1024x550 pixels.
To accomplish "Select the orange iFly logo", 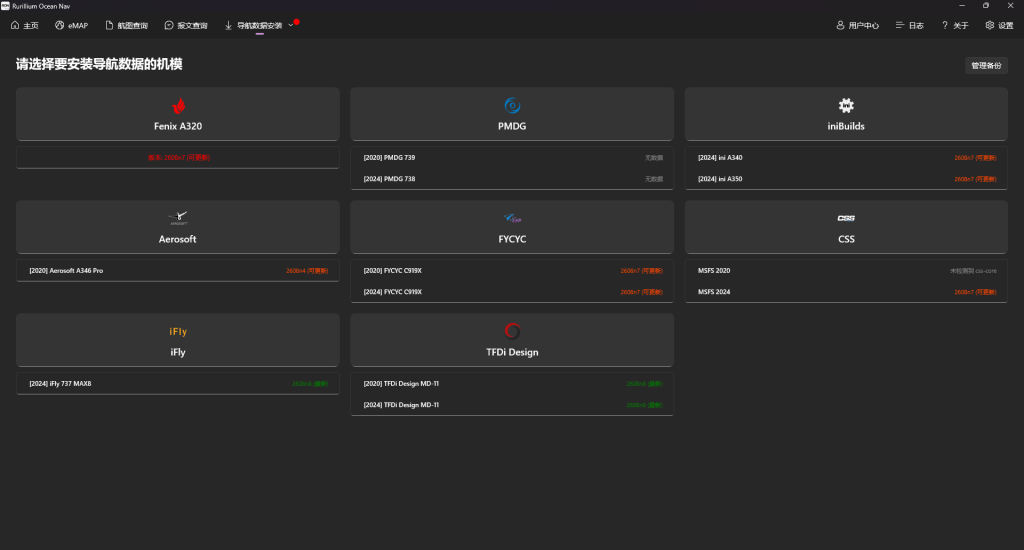I will coord(178,331).
